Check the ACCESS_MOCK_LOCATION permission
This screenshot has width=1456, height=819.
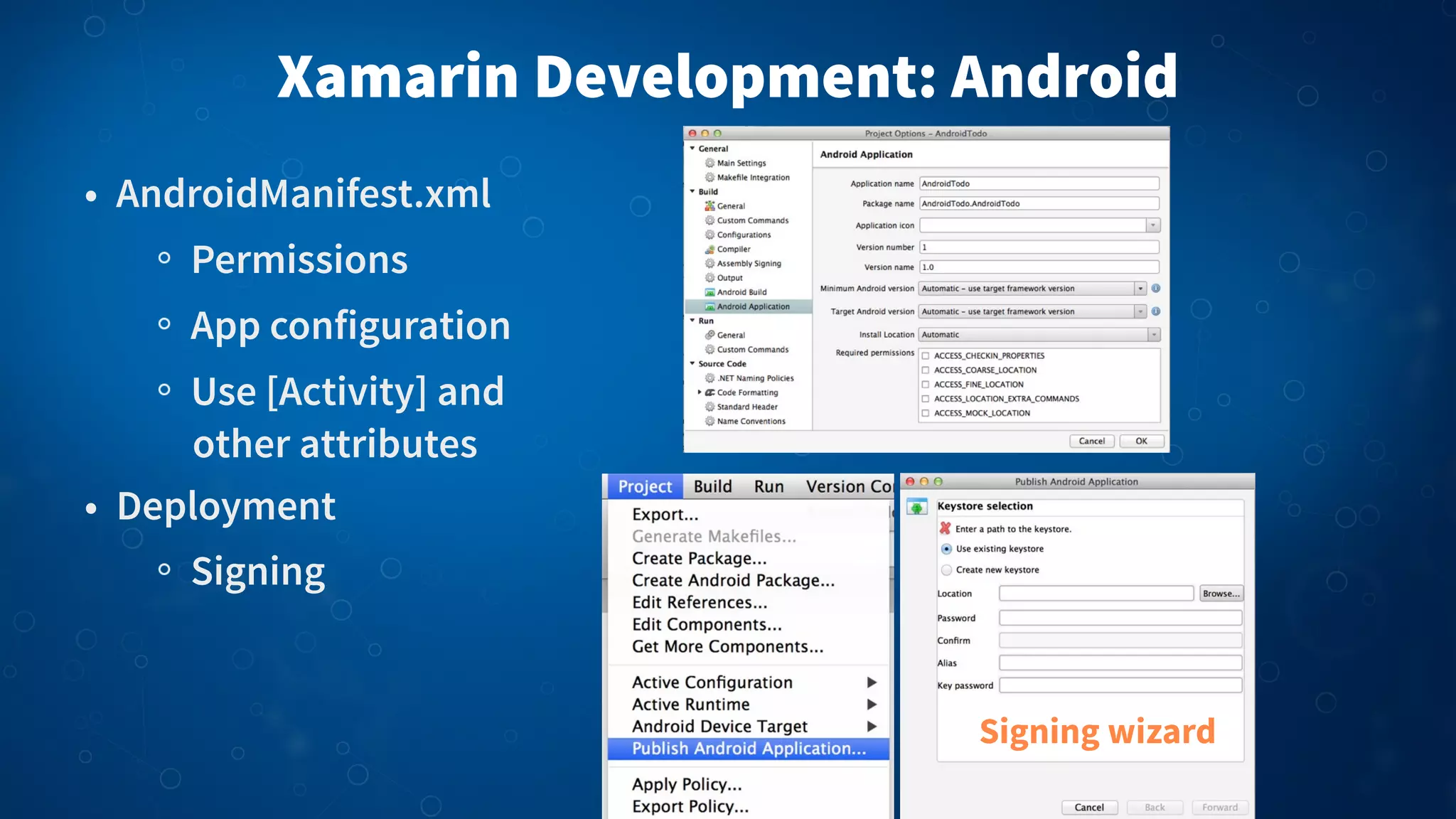click(926, 413)
